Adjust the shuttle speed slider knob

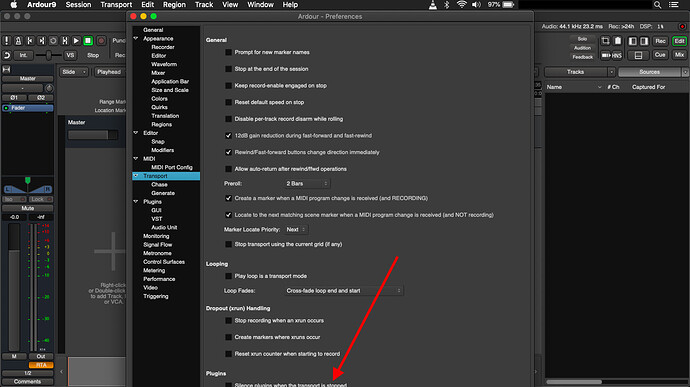pos(48,55)
